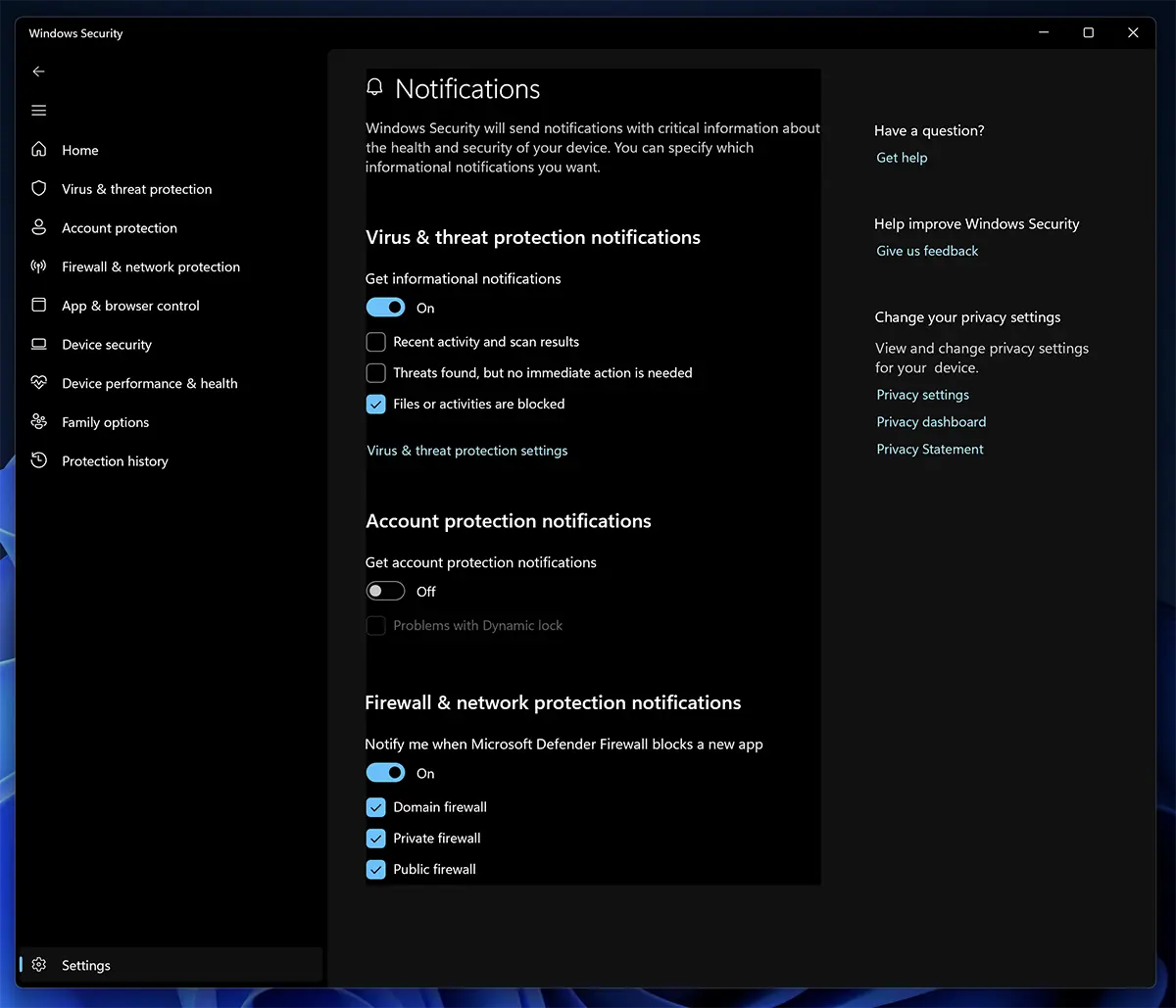Uncheck Files or activities are blocked
This screenshot has height=1008, width=1176.
[375, 404]
